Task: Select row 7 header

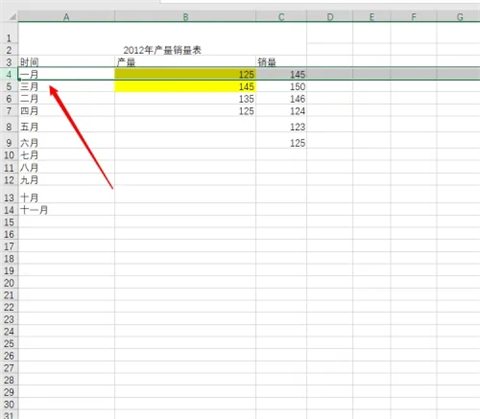Action: point(9,111)
